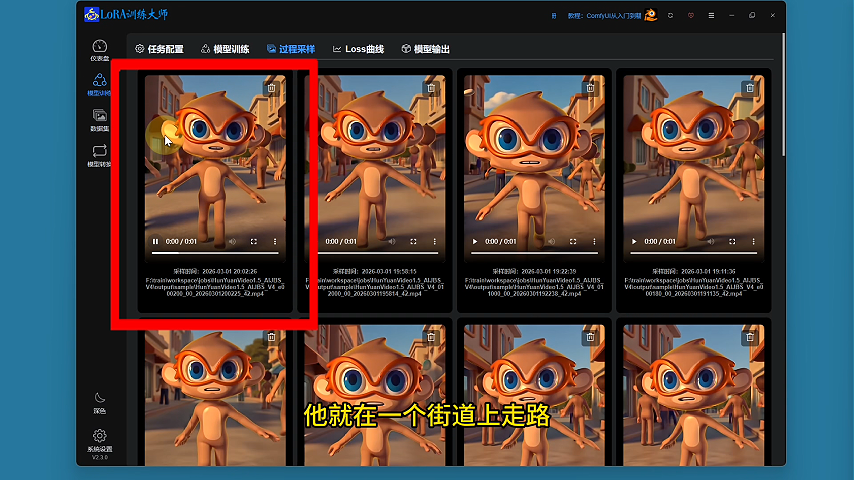Pause the video sampled at 20:02:26
Screen dimensions: 854x480
pos(155,241)
